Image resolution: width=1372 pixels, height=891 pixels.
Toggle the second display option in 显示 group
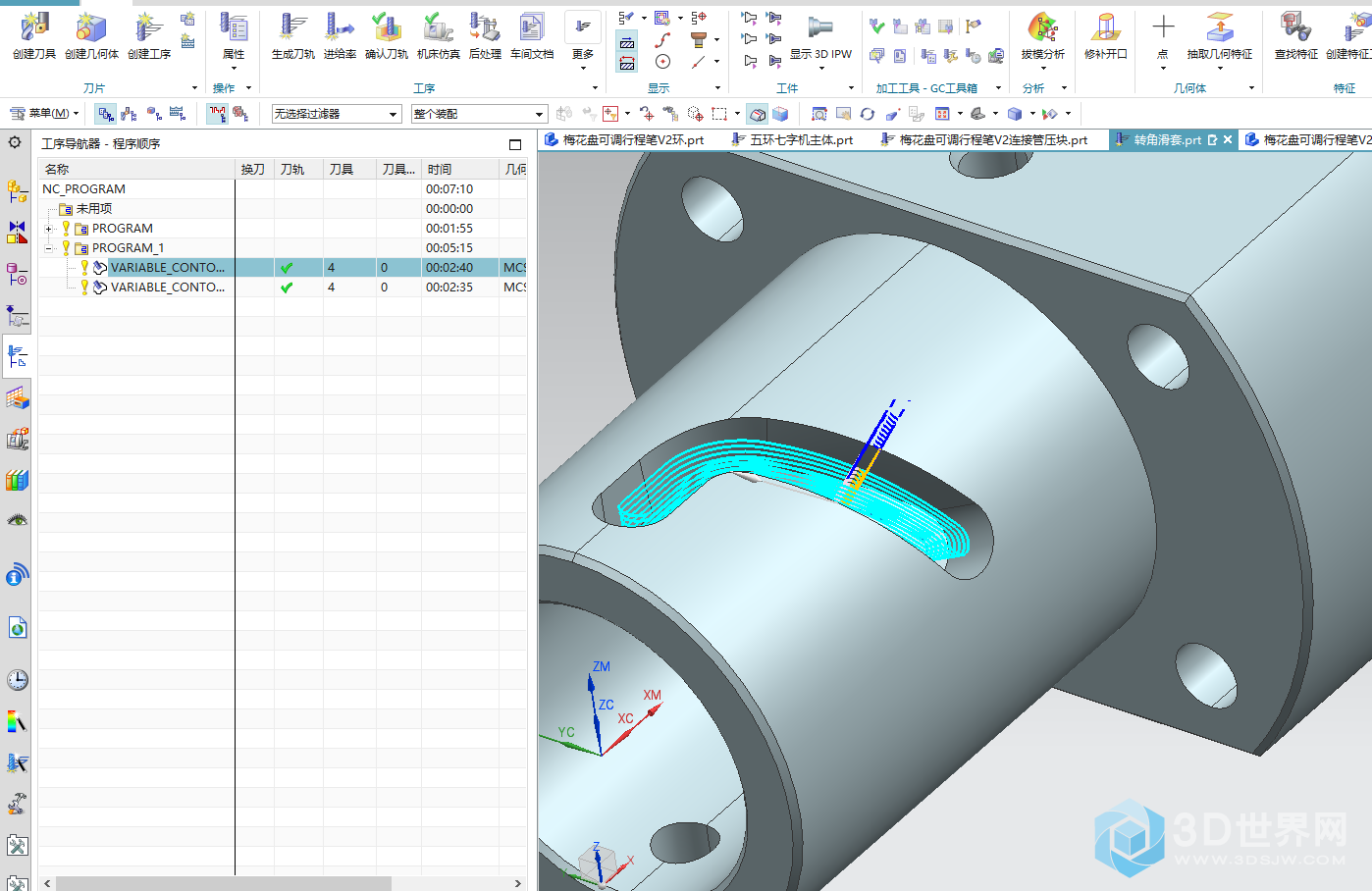click(x=627, y=63)
